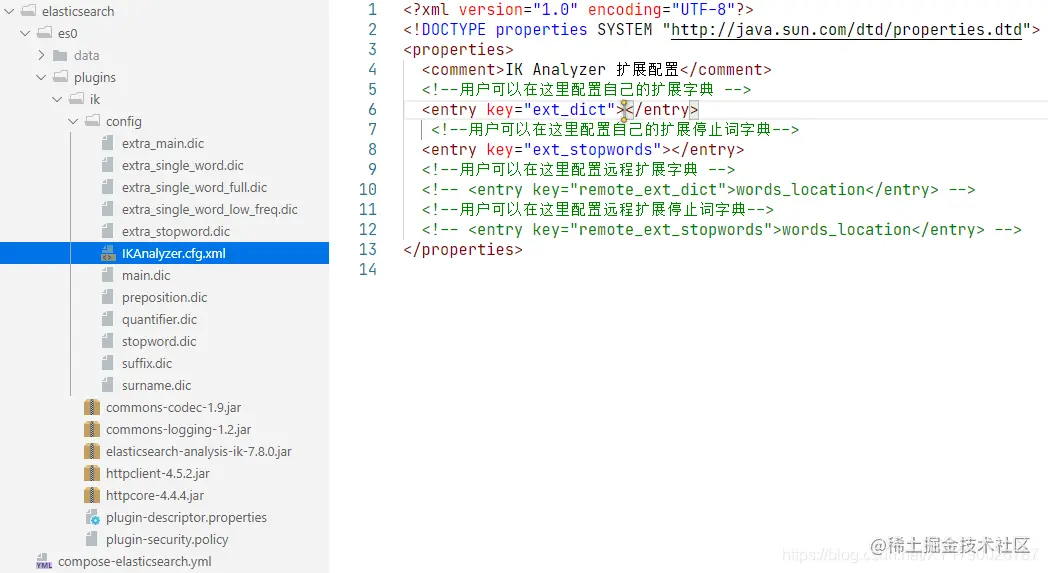Viewport: 1048px width, 573px height.
Task: Open extra_single_word_full.dic file
Action: 194,188
